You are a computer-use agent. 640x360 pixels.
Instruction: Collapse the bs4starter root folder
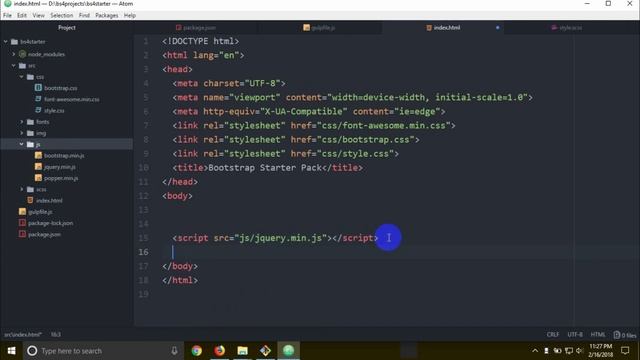pyautogui.click(x=6, y=42)
